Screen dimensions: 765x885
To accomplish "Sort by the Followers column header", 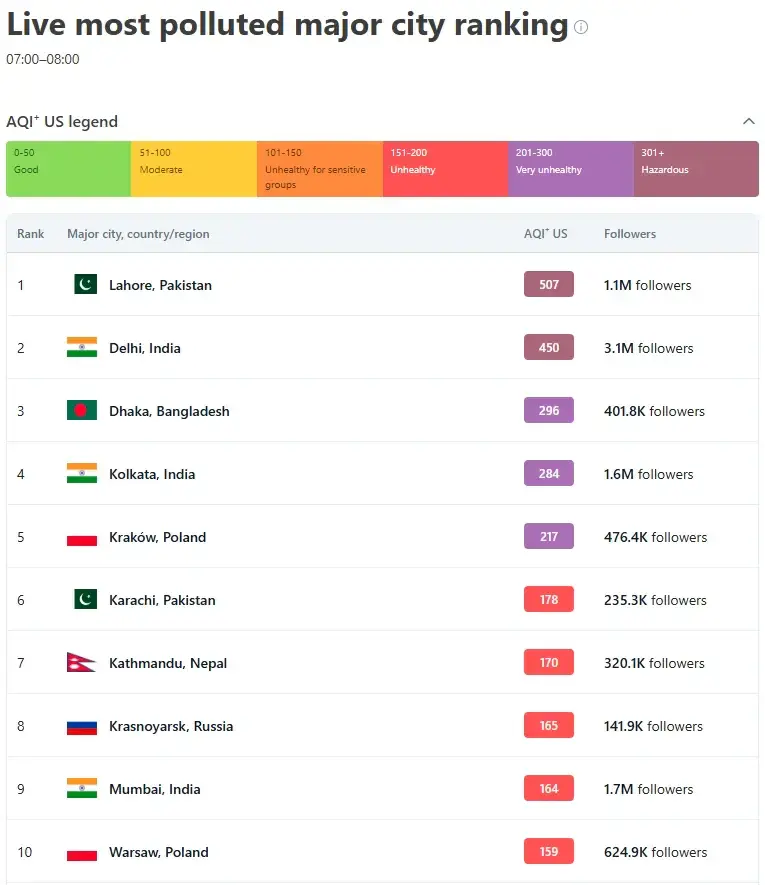I will pos(630,233).
